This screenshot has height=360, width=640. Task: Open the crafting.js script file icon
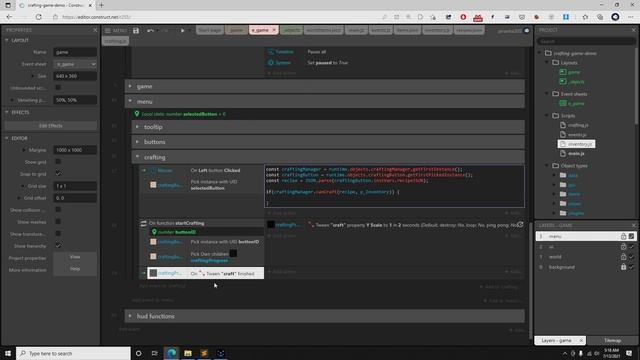(x=563, y=125)
